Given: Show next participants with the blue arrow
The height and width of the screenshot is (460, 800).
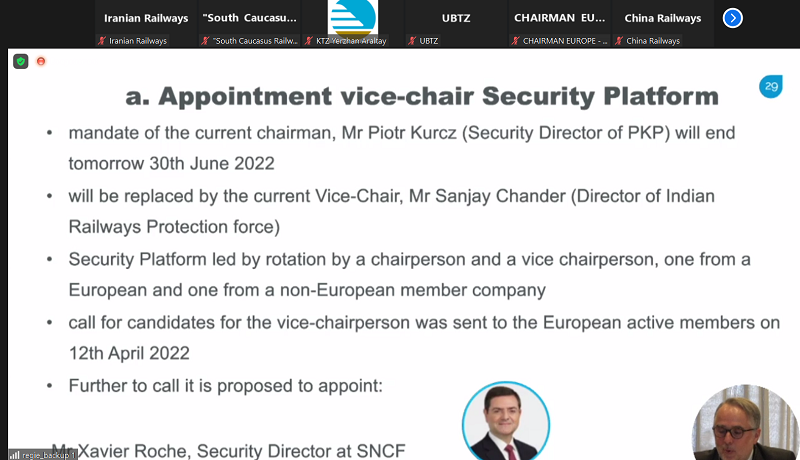Looking at the screenshot, I should pyautogui.click(x=733, y=18).
